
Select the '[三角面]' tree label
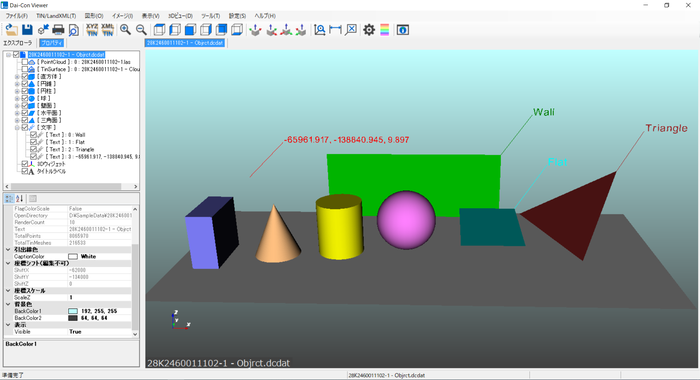tap(49, 120)
